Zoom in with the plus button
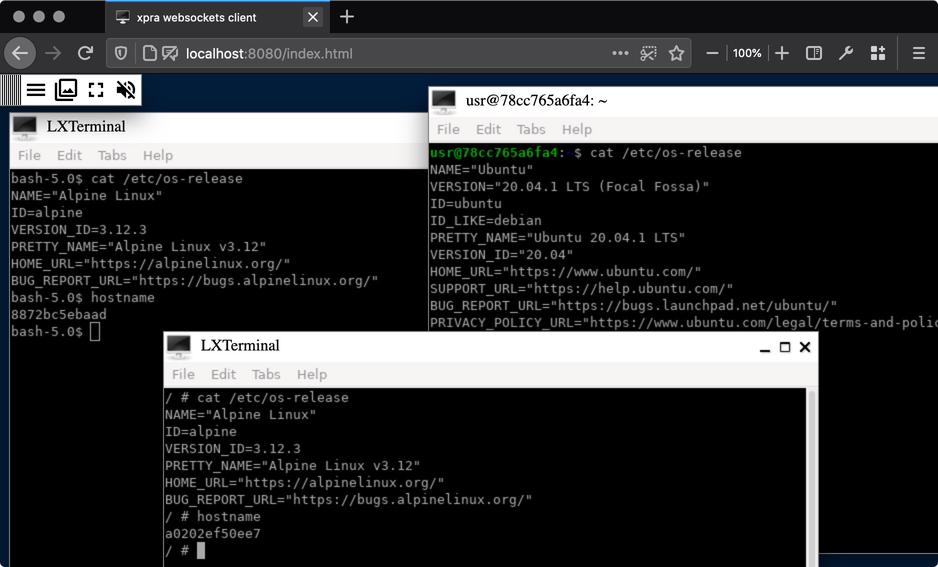This screenshot has width=938, height=567. click(781, 53)
